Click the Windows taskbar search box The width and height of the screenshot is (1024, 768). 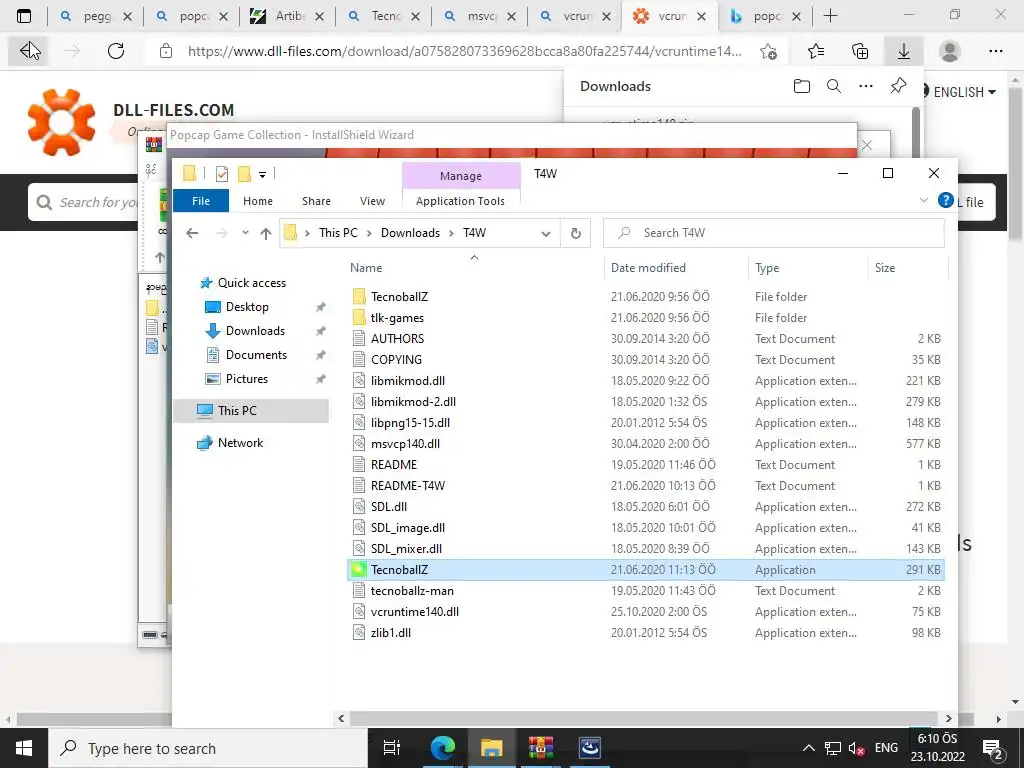point(208,748)
